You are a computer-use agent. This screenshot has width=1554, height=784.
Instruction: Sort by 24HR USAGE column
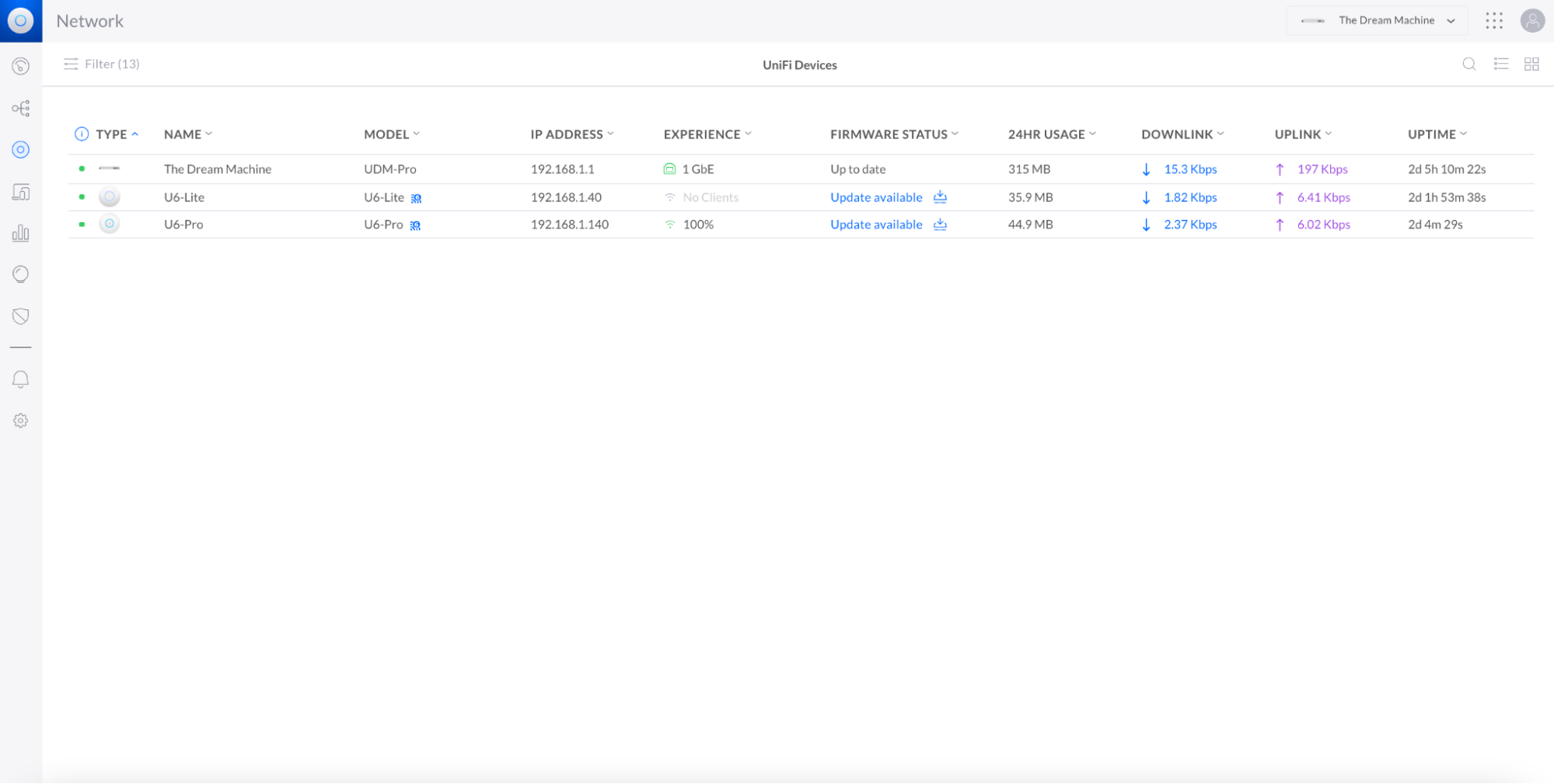1052,134
